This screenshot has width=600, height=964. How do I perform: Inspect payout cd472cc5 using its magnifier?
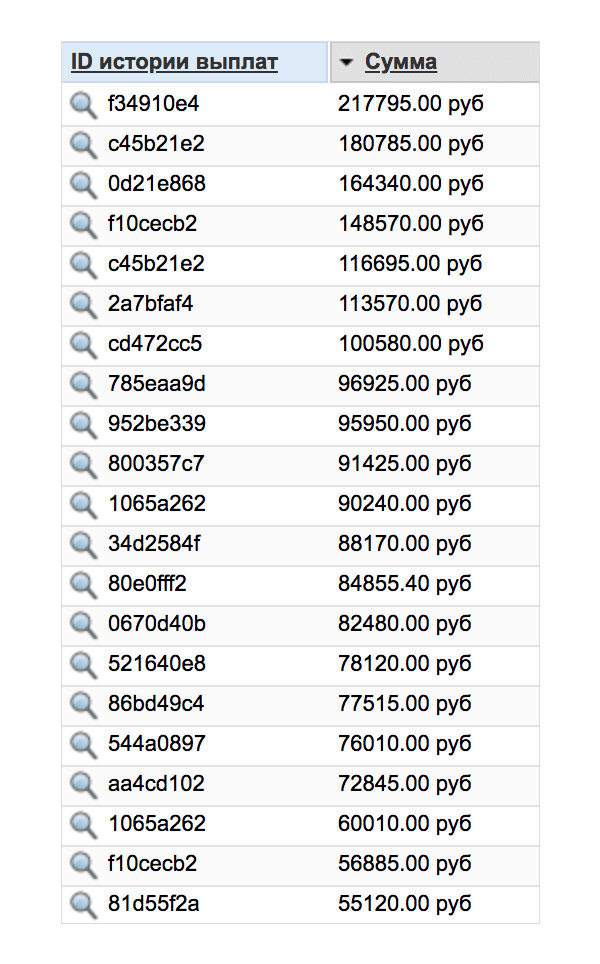click(82, 344)
